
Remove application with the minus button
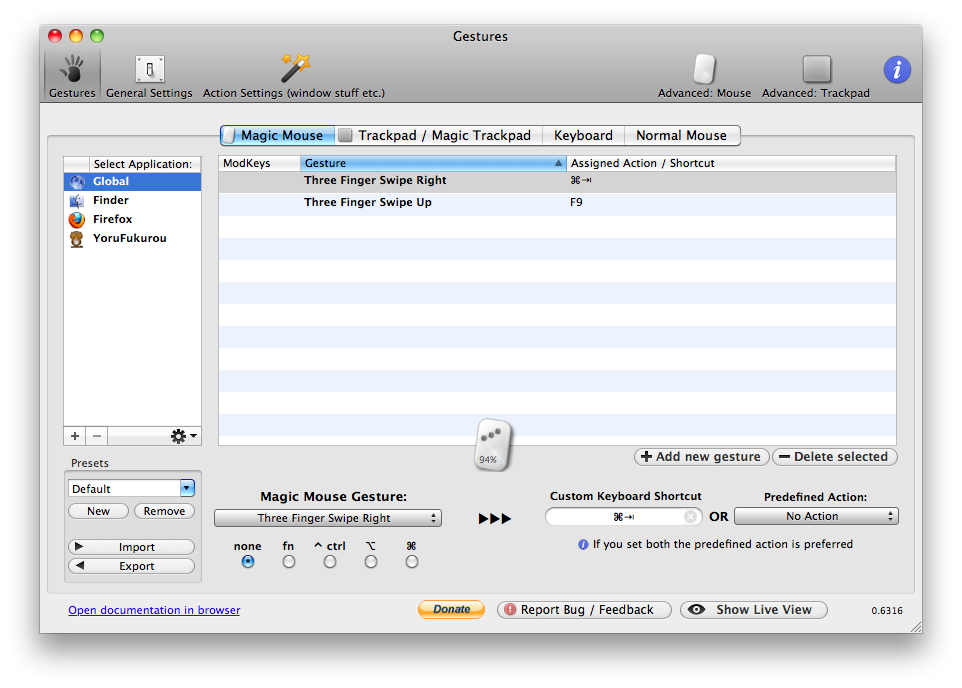pos(97,436)
